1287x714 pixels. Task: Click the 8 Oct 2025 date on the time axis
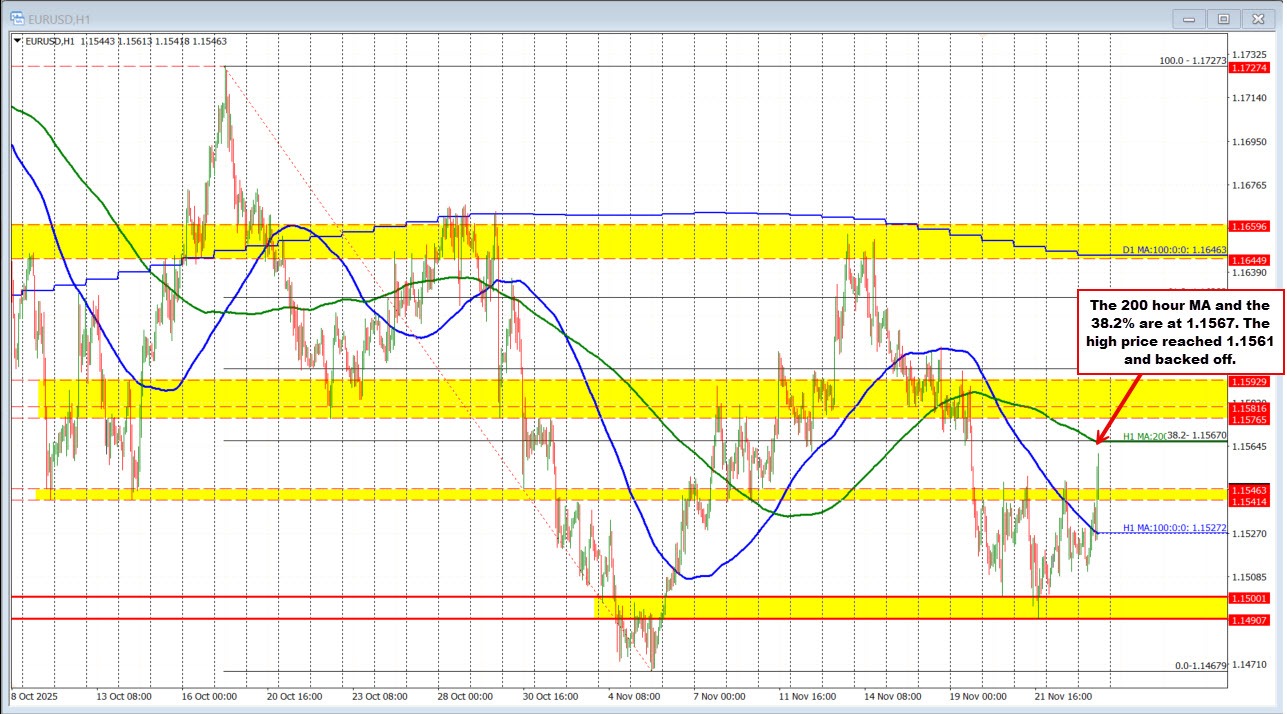pos(37,697)
